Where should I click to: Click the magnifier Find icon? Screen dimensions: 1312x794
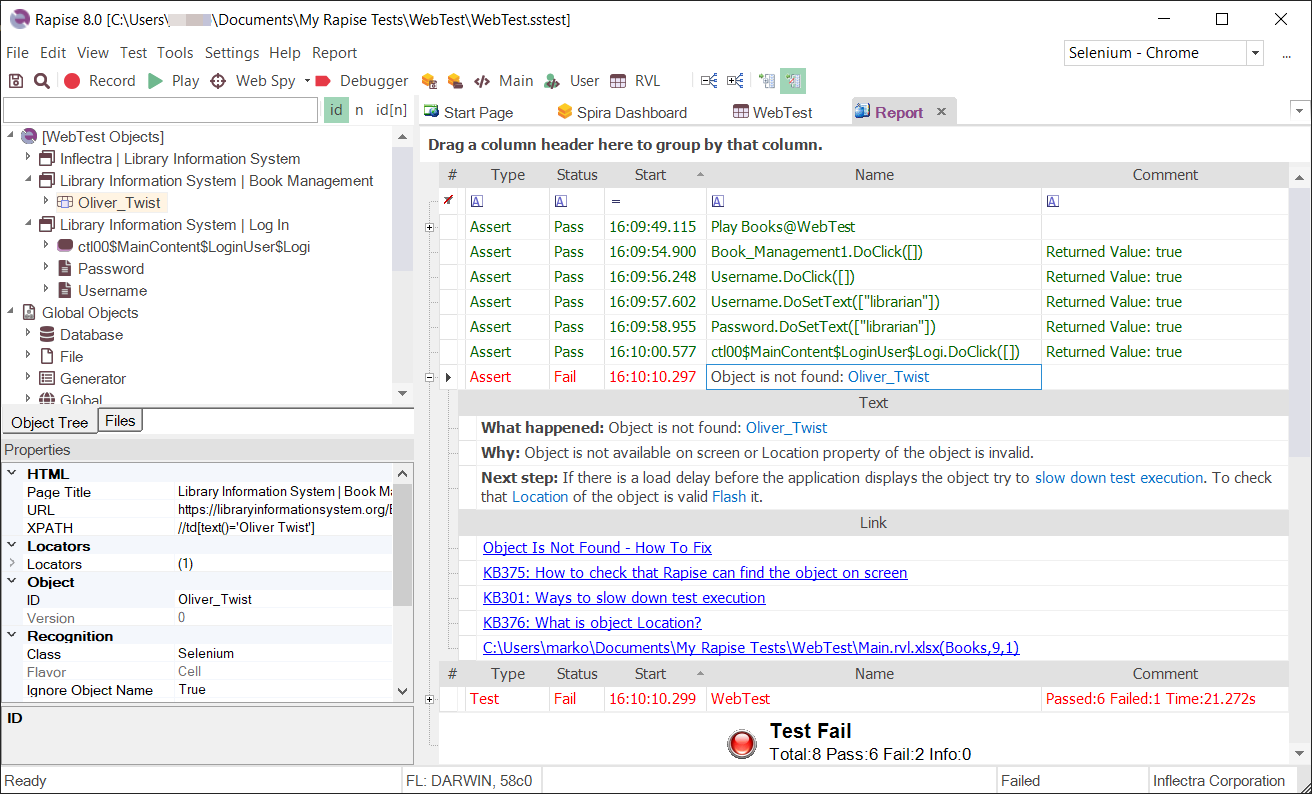tap(42, 81)
